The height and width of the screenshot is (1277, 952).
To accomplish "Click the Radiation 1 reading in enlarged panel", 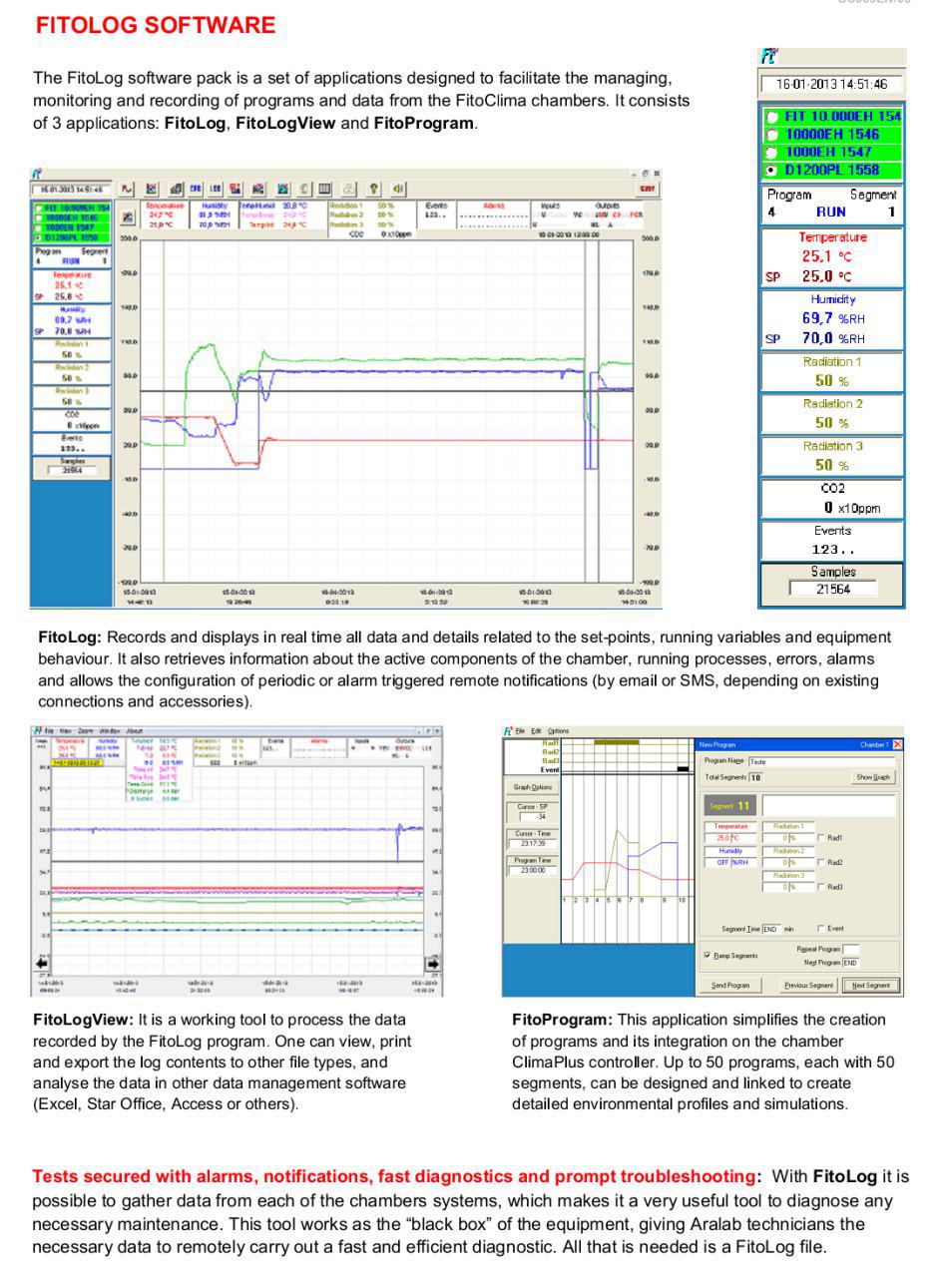I will click(x=832, y=380).
